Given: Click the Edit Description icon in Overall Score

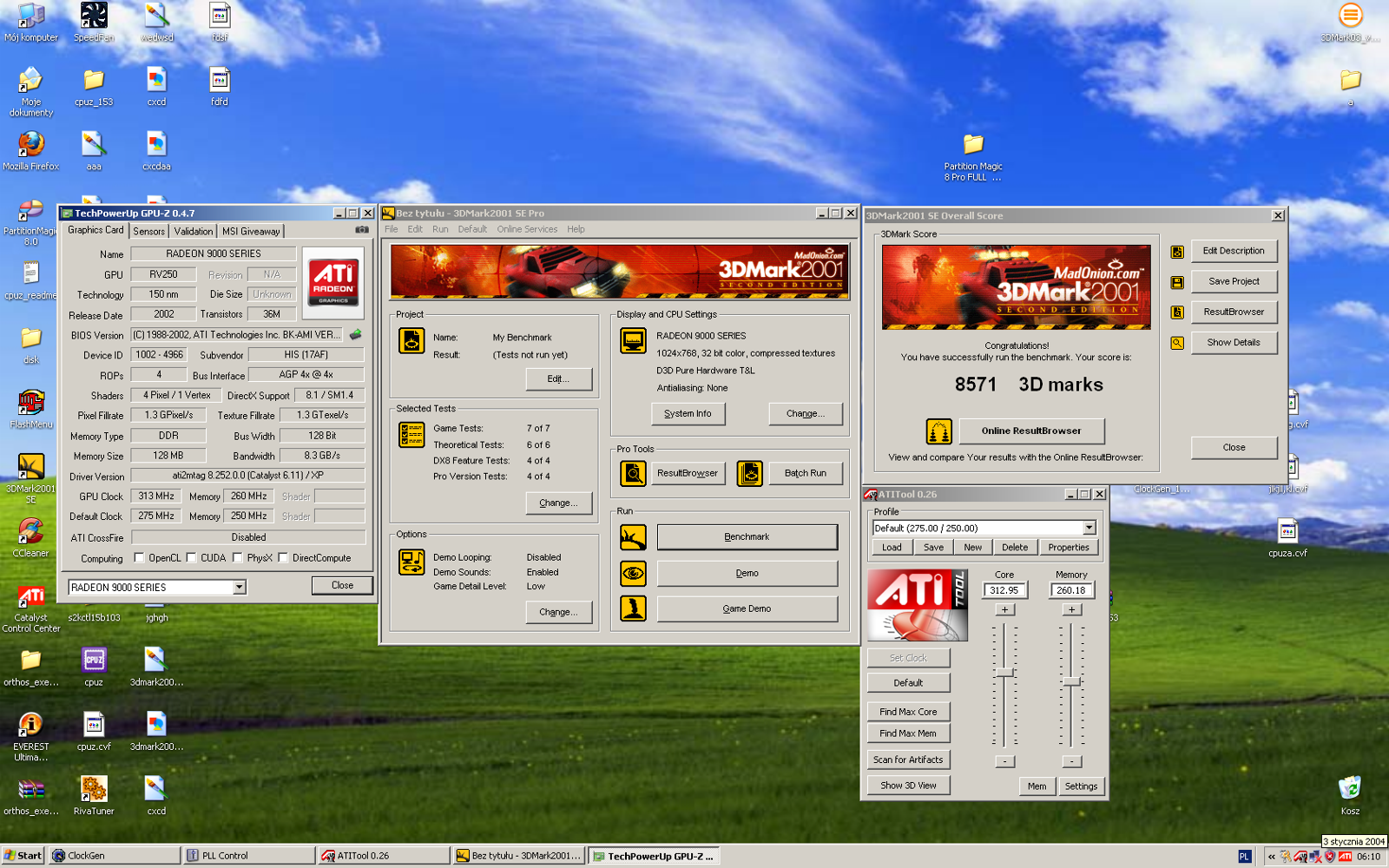Looking at the screenshot, I should (x=1177, y=252).
